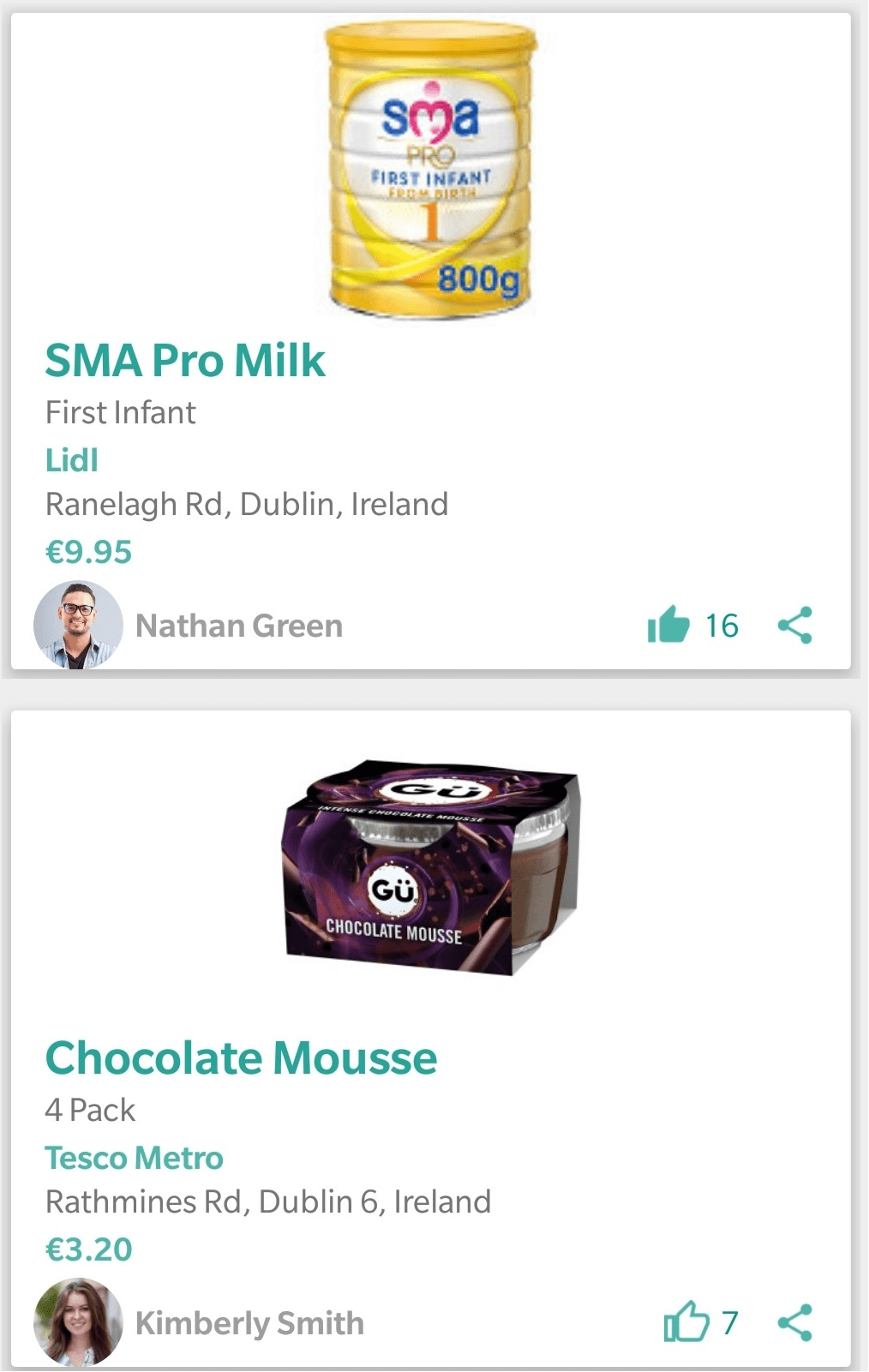
Task: Open the Chocolate Mousse title
Action: (241, 1058)
